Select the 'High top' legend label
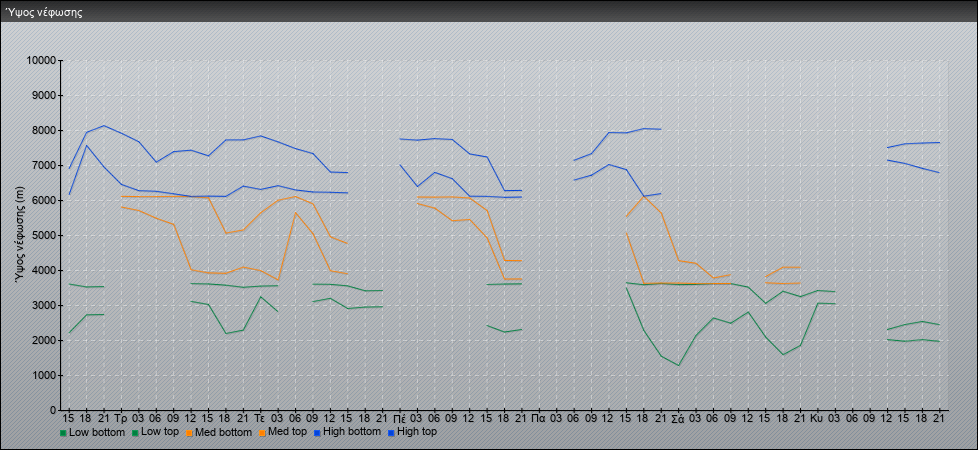The image size is (978, 450). [417, 432]
